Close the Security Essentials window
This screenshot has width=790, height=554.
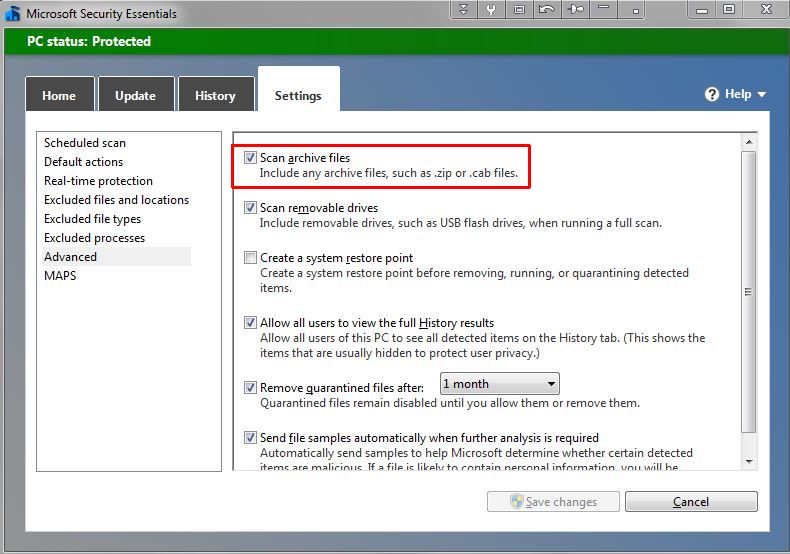click(x=766, y=10)
